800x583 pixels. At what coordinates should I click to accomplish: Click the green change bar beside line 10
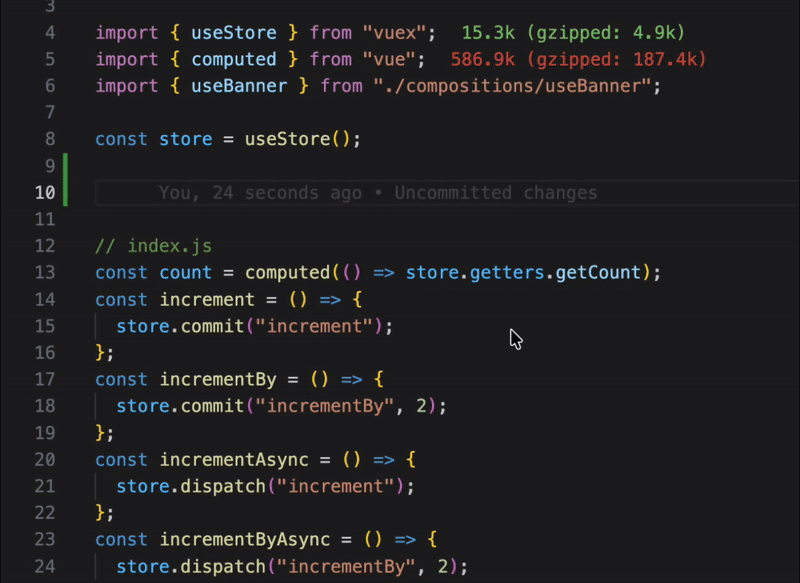(65, 193)
